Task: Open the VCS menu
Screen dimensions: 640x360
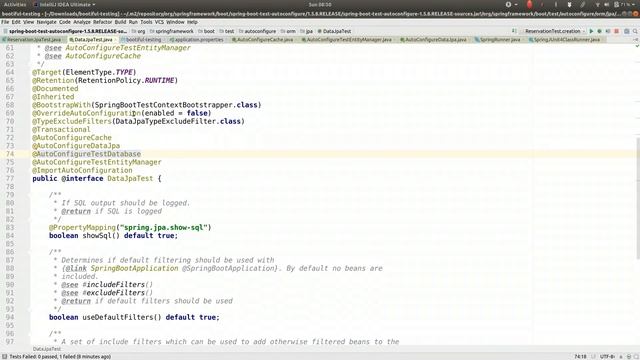Action: coord(159,22)
